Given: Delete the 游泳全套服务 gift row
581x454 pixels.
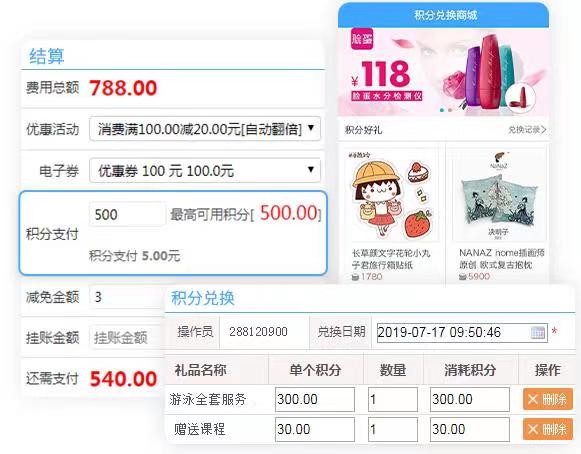Looking at the screenshot, I should [x=548, y=399].
